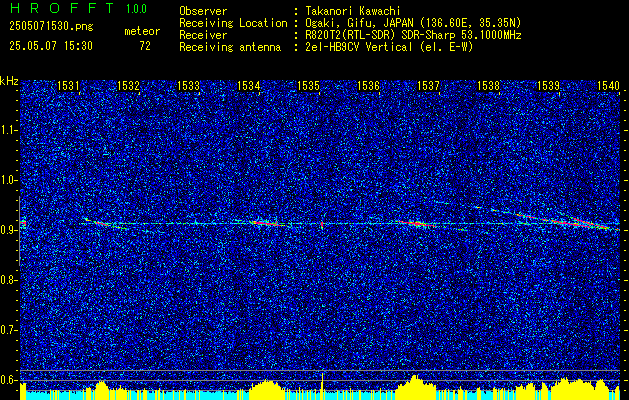Click time marker 1538

pyautogui.click(x=488, y=85)
